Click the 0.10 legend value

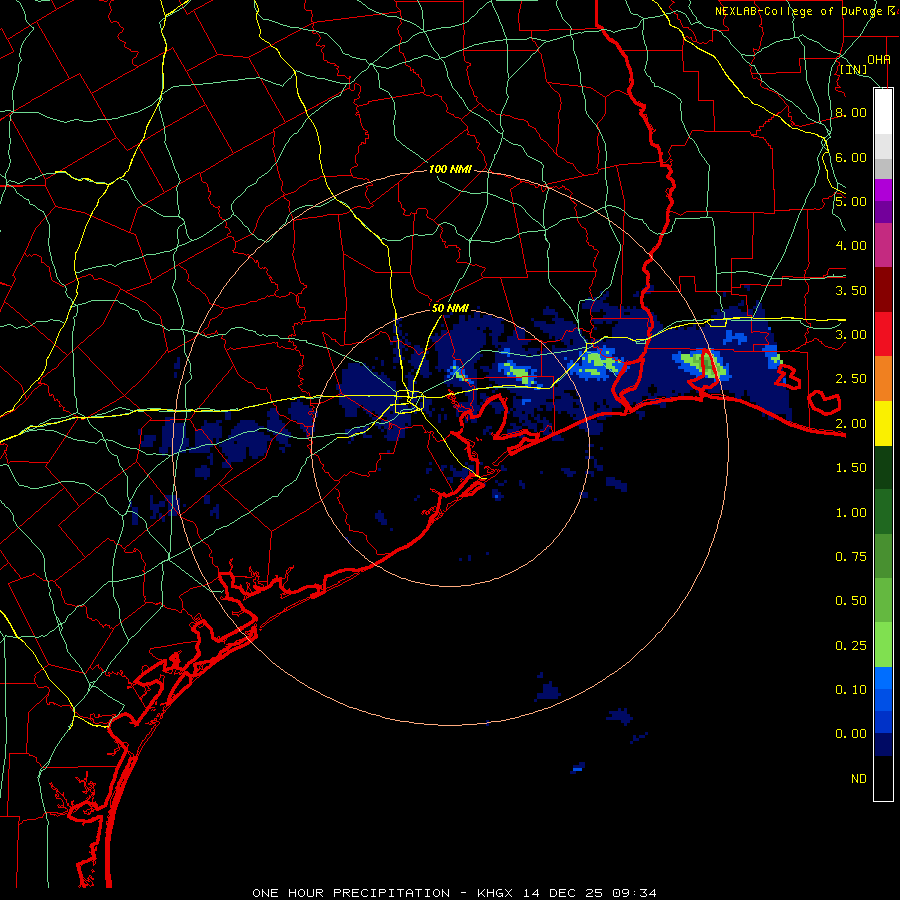(851, 690)
